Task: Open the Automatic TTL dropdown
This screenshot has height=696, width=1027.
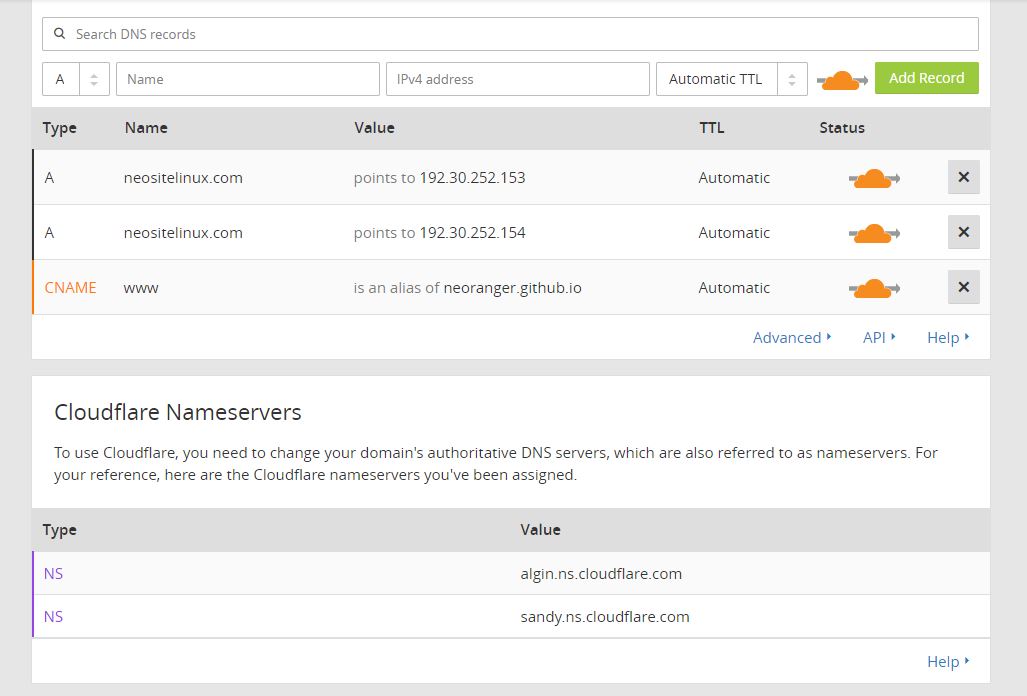Action: coord(731,79)
